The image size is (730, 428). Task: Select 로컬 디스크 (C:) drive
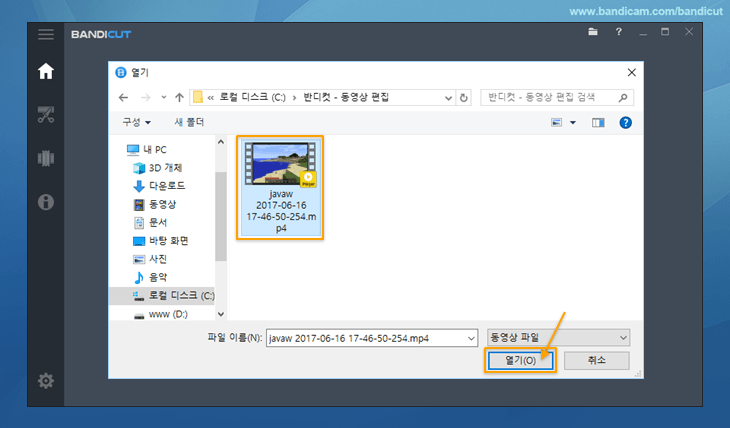[x=173, y=296]
